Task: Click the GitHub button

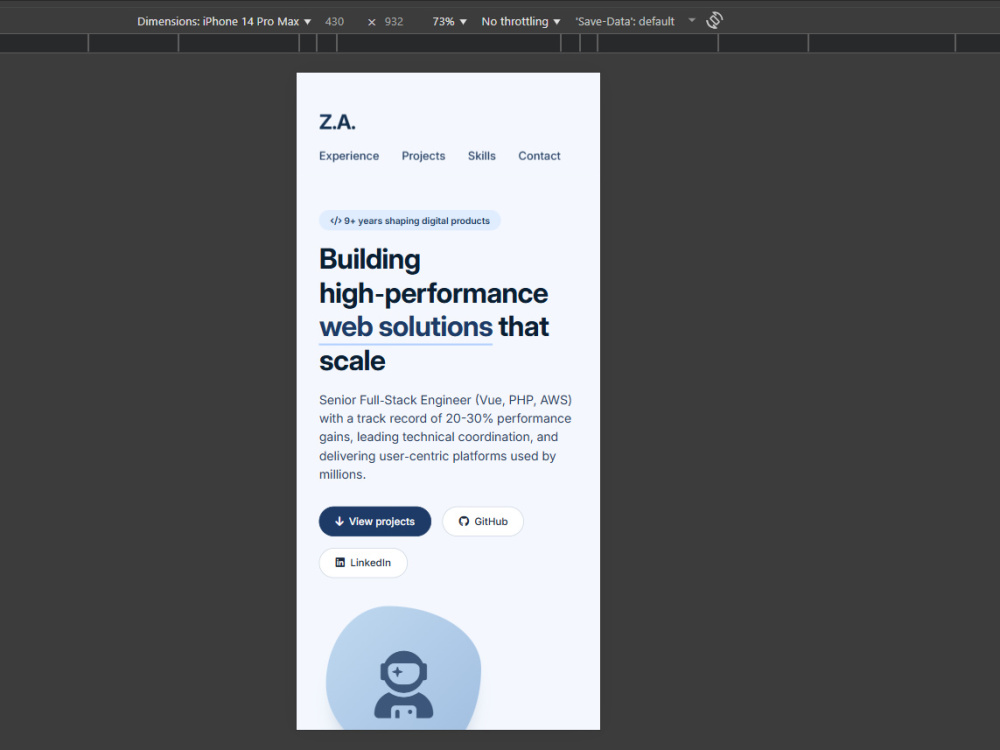Action: point(483,521)
